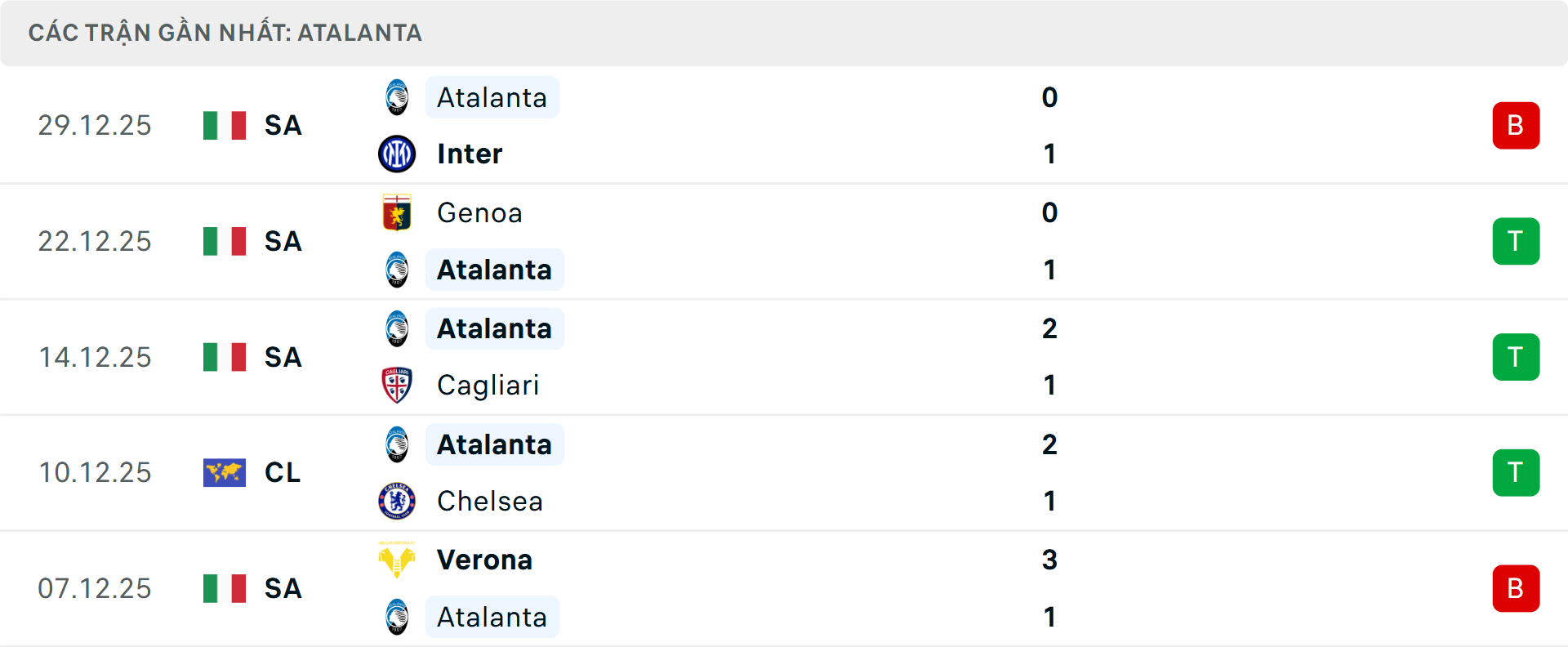1568x647 pixels.
Task: Click the Inter club crest icon
Action: (x=397, y=154)
